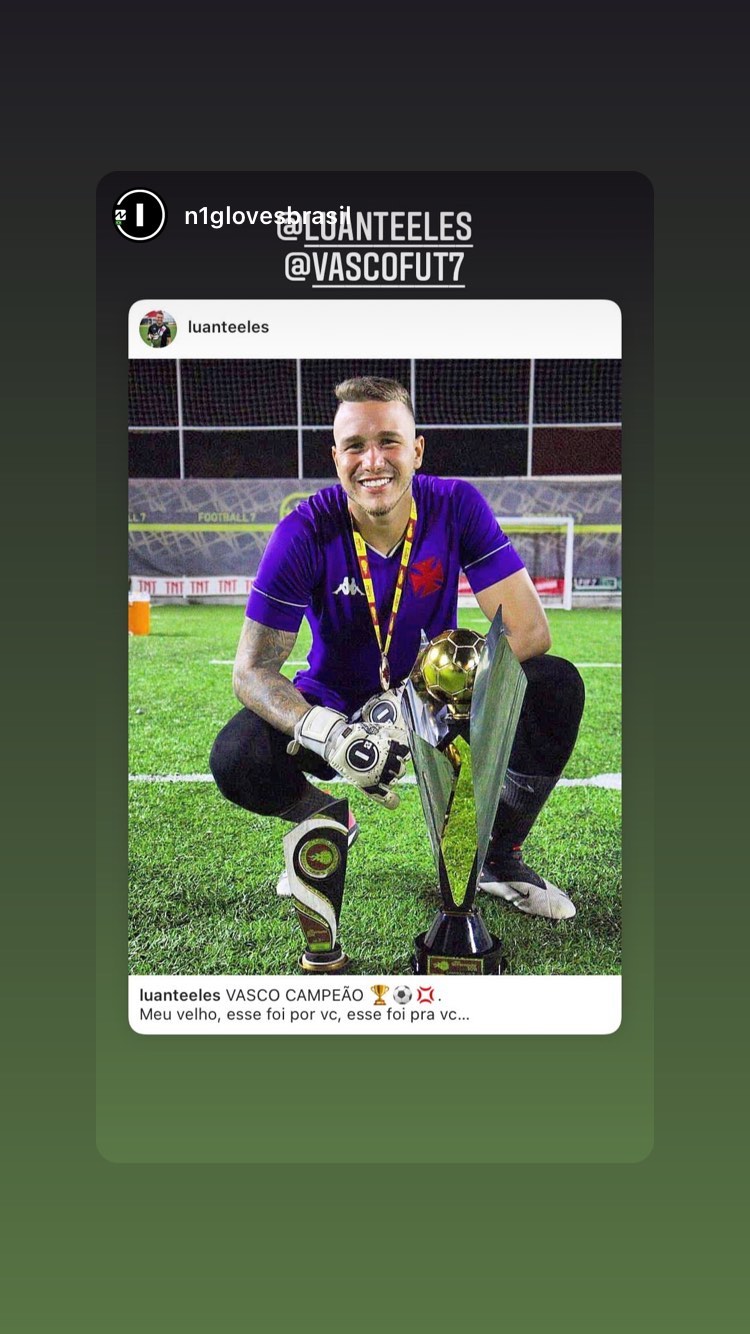Click the red Vasco crest on jersey

428,577
